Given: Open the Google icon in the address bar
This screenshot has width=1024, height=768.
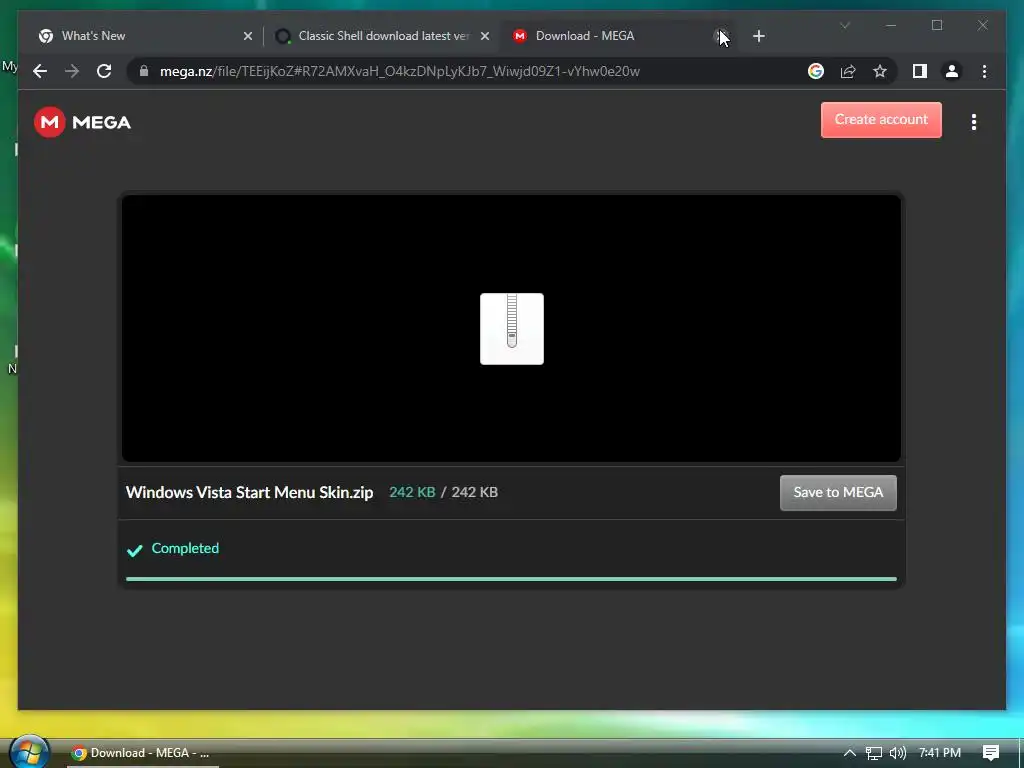Looking at the screenshot, I should coord(816,71).
